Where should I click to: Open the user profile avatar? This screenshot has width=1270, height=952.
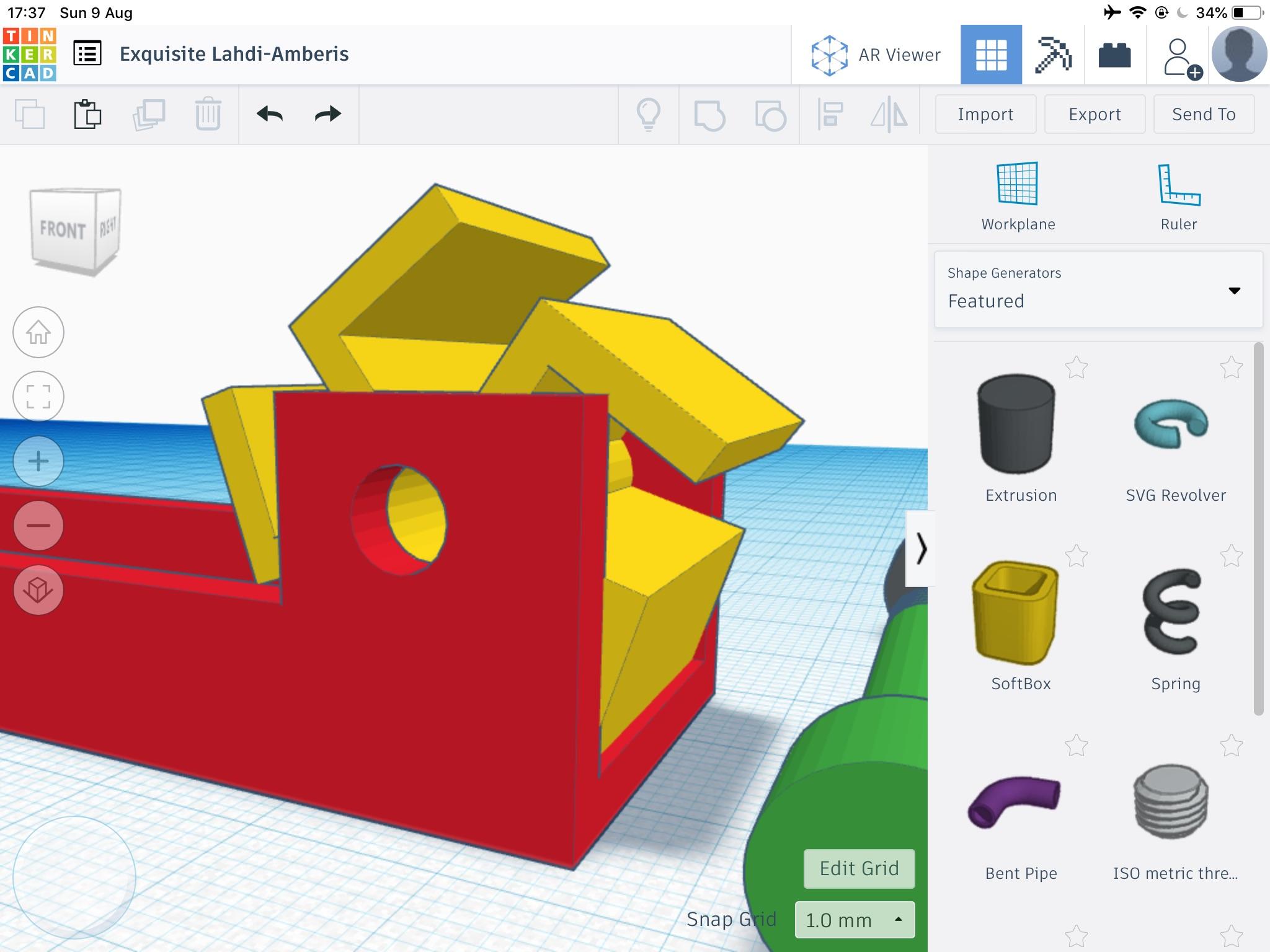click(1238, 55)
